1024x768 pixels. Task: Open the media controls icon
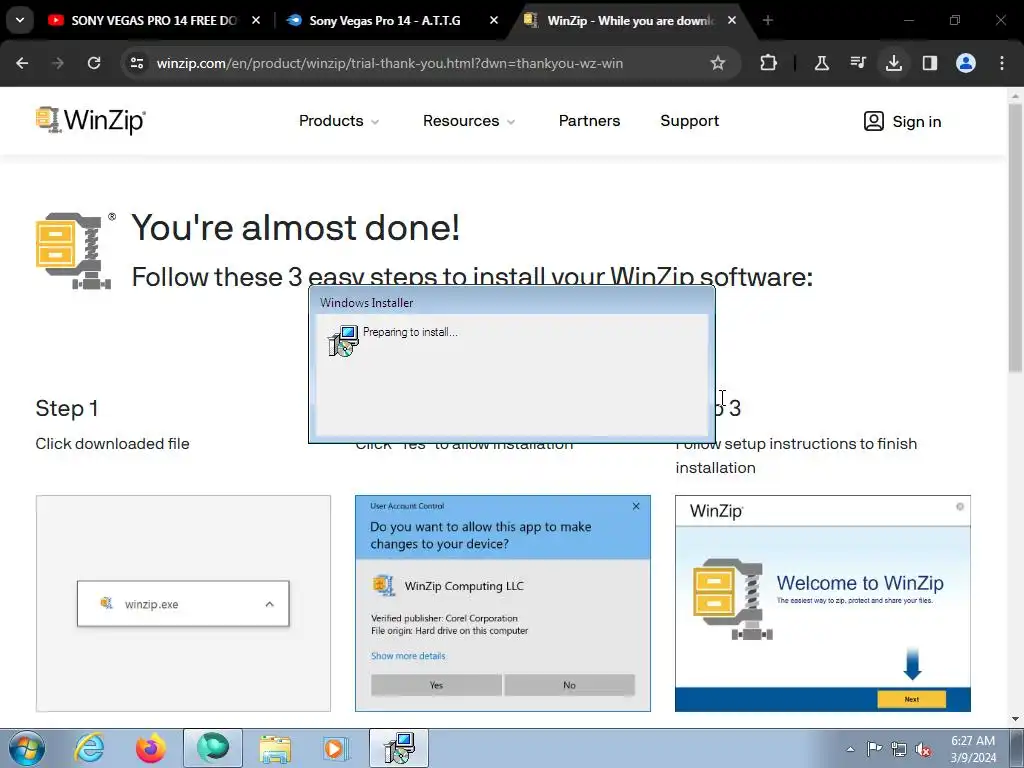(x=857, y=63)
